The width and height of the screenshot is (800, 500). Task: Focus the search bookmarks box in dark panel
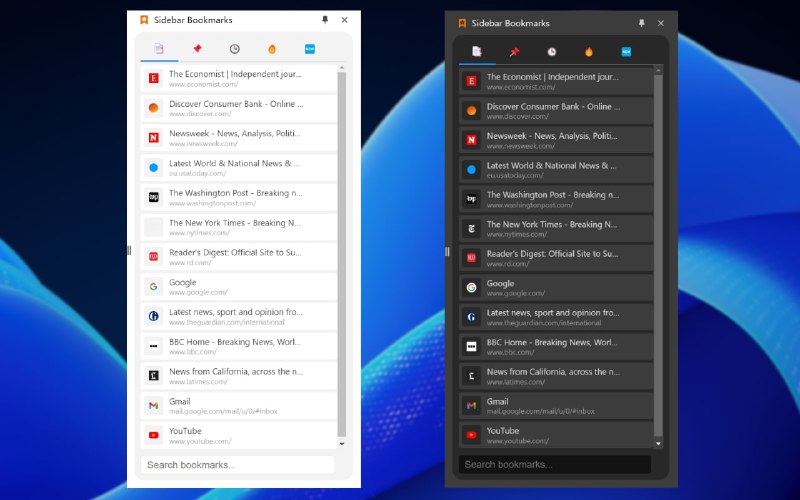pos(554,464)
